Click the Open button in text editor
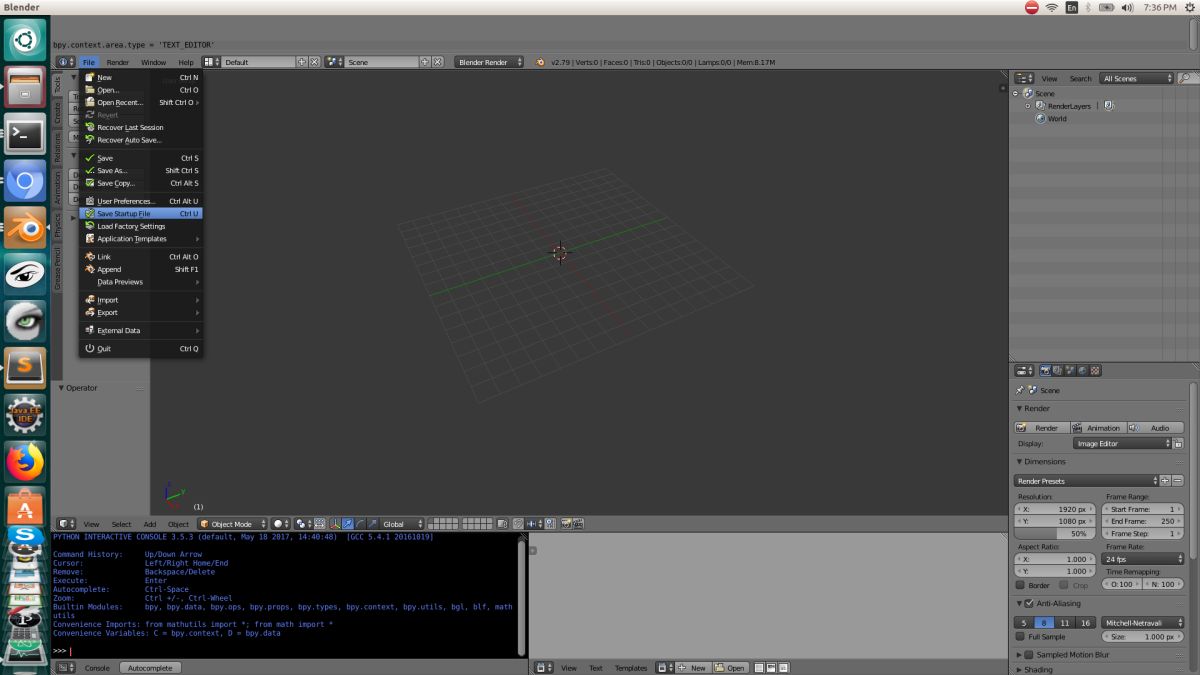This screenshot has width=1200, height=675. pos(731,668)
